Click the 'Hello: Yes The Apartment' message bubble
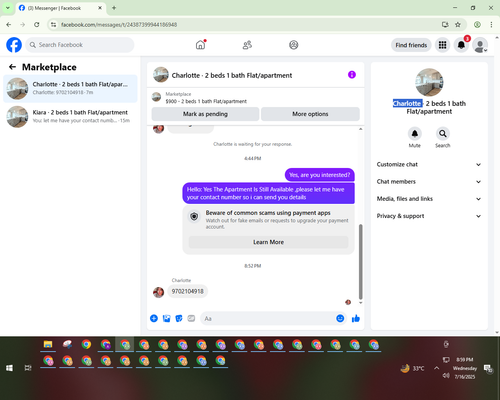Viewport: 500px width, 400px height. [x=268, y=193]
